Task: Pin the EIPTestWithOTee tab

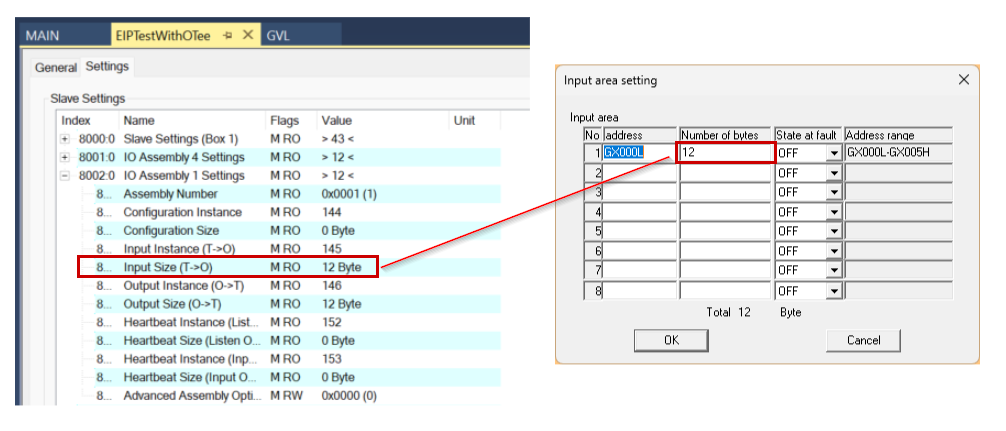Action: [x=228, y=35]
